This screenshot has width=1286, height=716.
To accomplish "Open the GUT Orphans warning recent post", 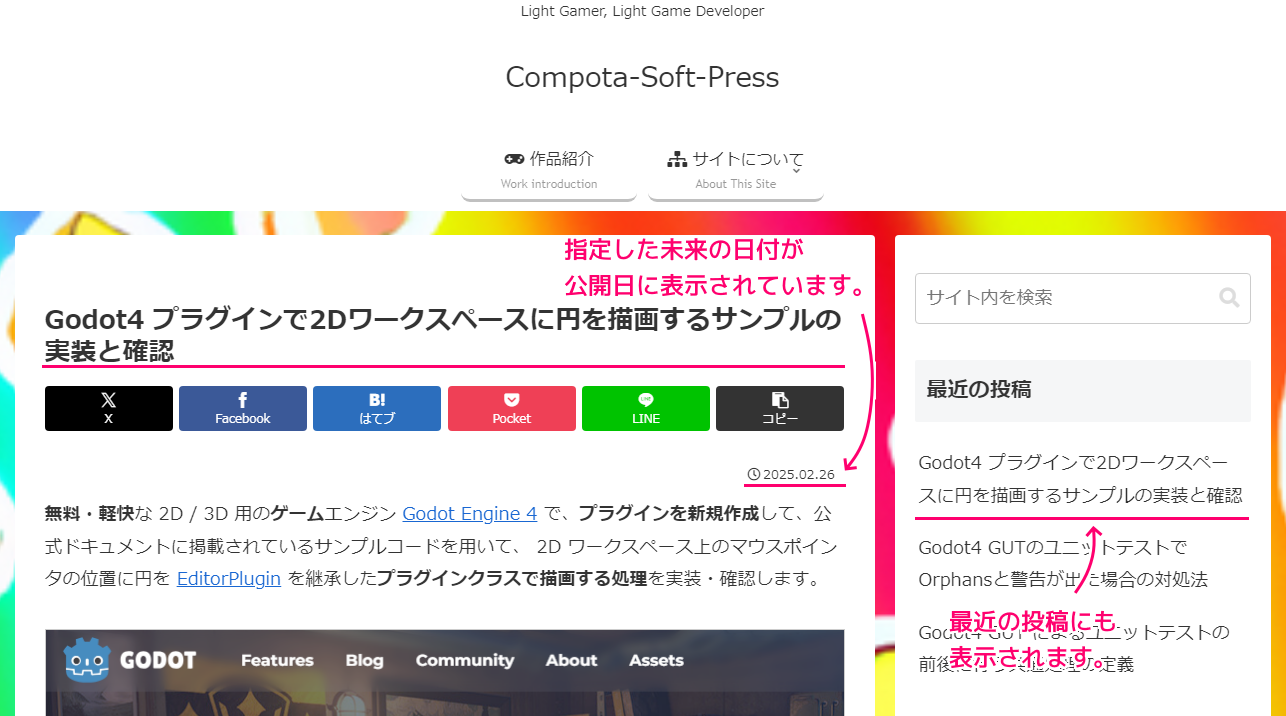I will 1063,563.
